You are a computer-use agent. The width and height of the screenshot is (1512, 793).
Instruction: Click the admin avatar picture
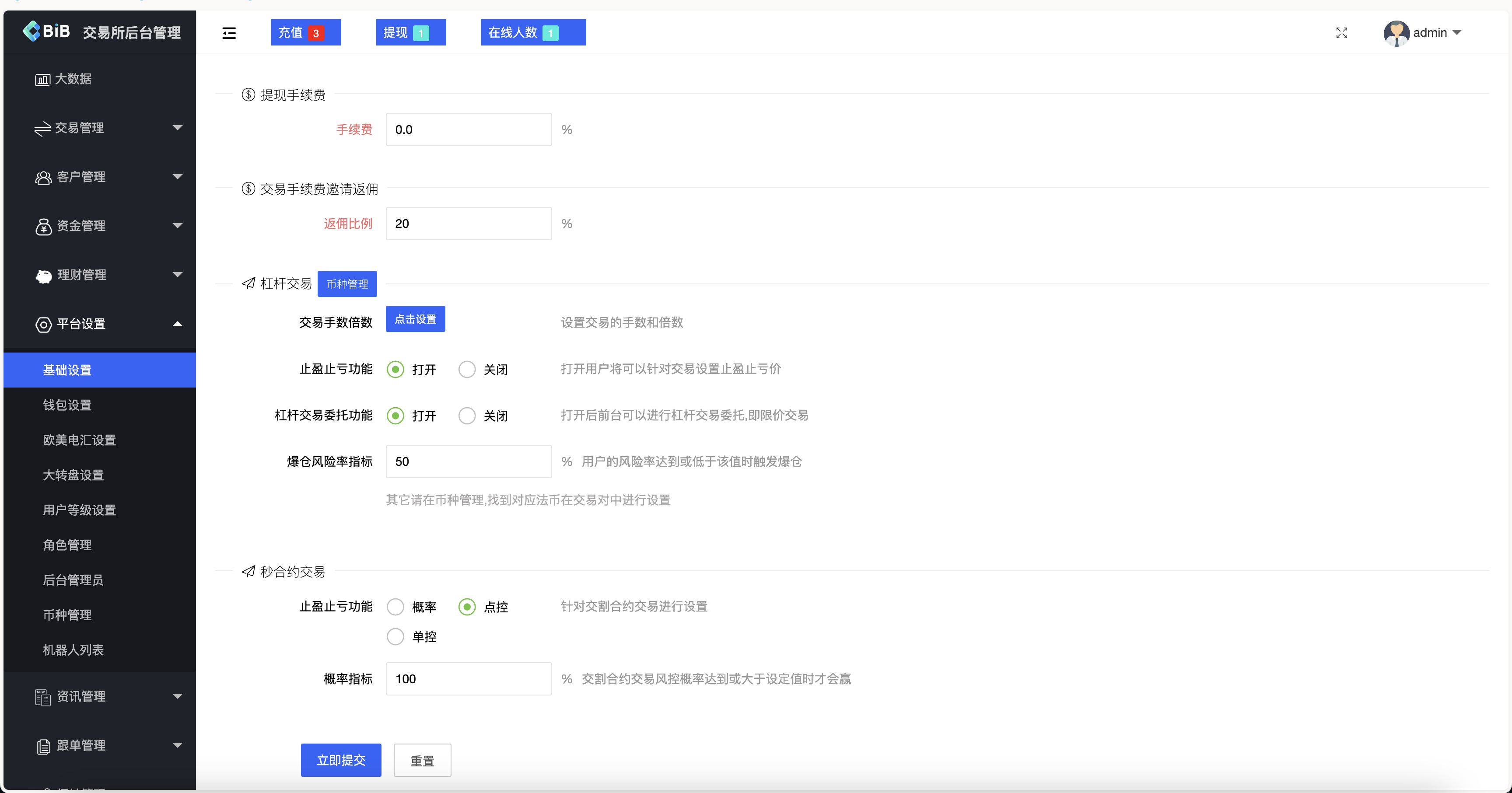point(1396,33)
